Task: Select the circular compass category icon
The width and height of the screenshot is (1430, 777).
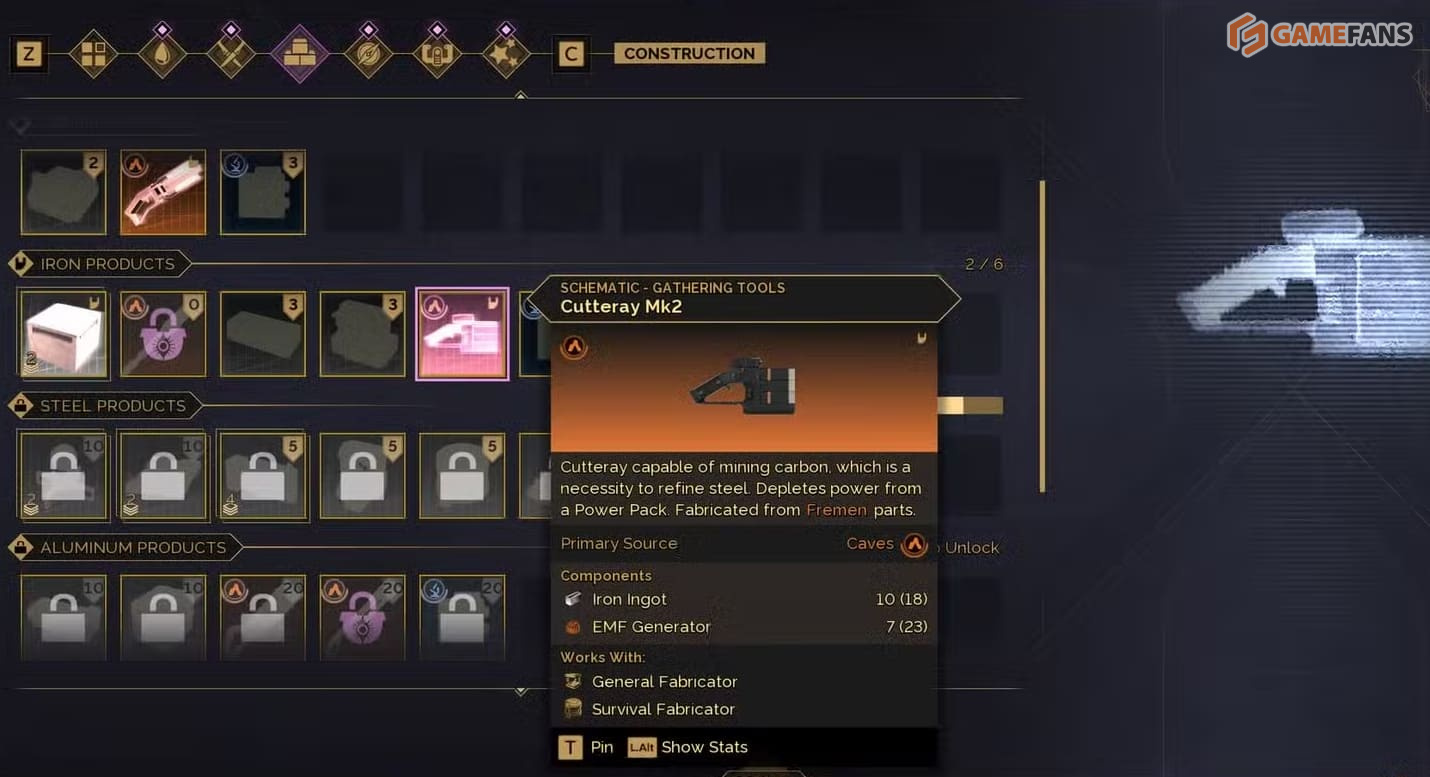Action: coord(368,53)
